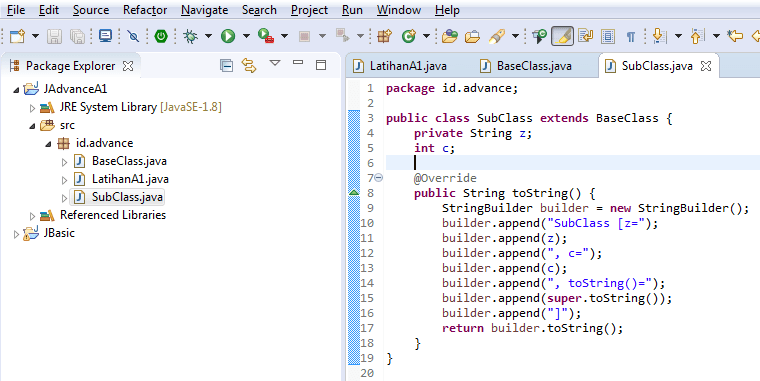This screenshot has width=760, height=381.
Task: Collapse the JAdvanceA1 project node
Action: (x=16, y=90)
